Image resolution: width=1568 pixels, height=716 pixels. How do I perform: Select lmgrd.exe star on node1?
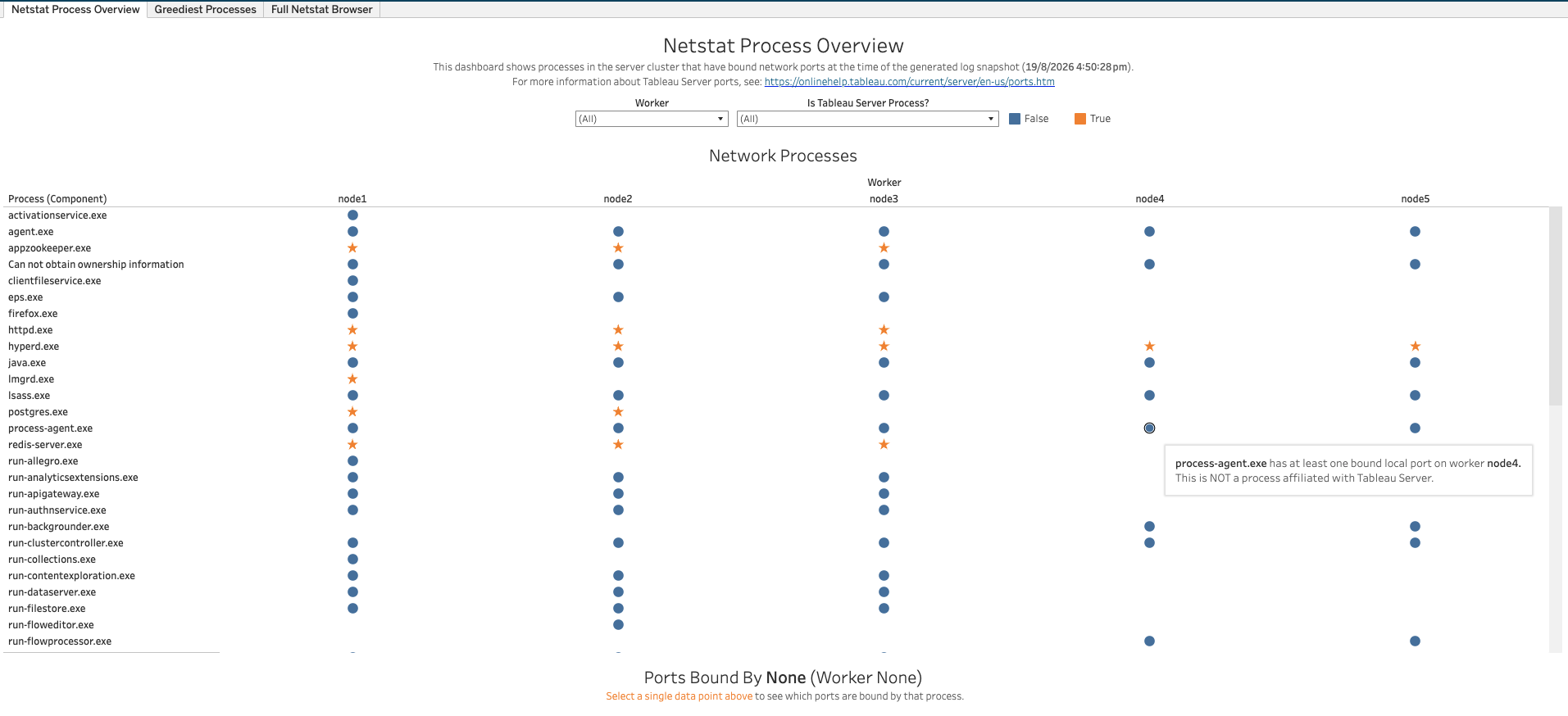pyautogui.click(x=352, y=379)
